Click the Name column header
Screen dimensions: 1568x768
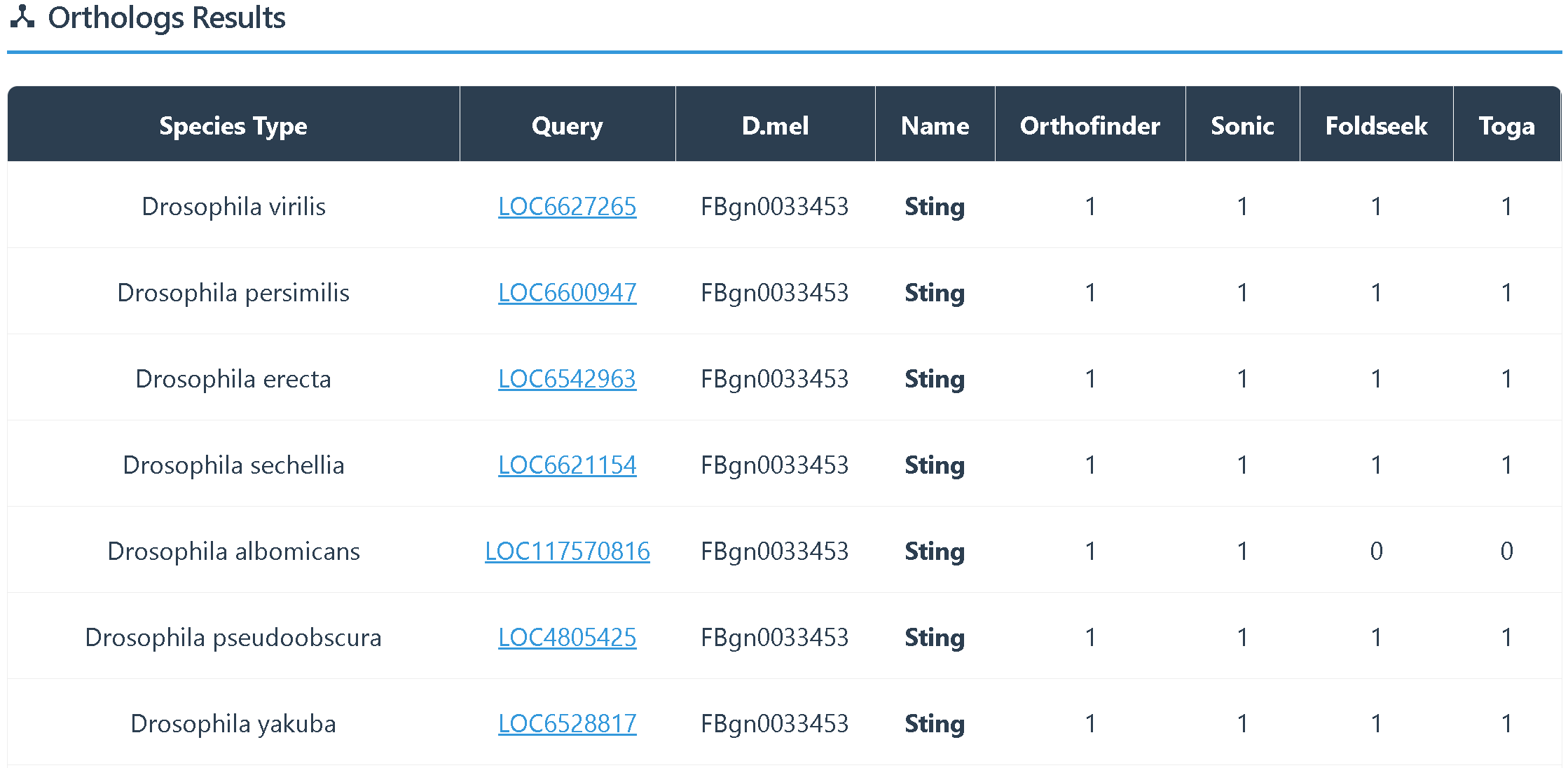[x=935, y=126]
